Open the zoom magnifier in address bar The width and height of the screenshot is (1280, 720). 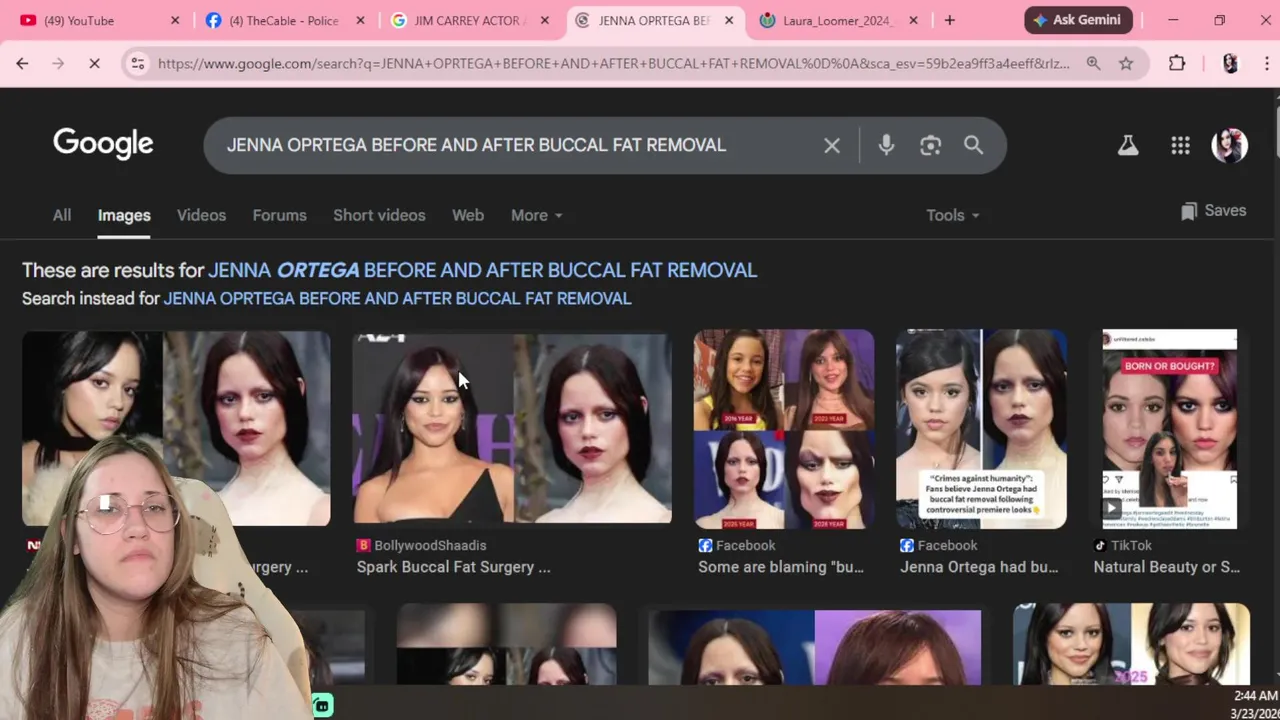1093,63
